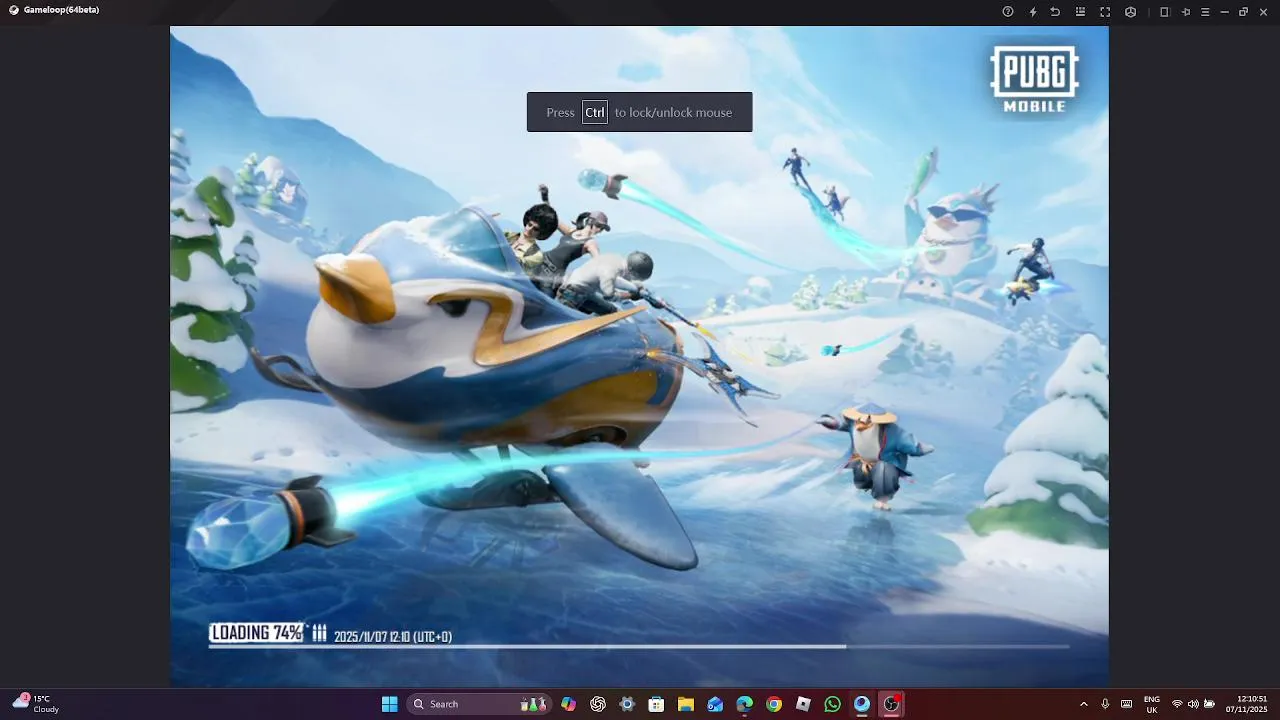Viewport: 1280px width, 720px height.
Task: Click the Gameloop logo icon in title bar
Action: click(14, 10)
